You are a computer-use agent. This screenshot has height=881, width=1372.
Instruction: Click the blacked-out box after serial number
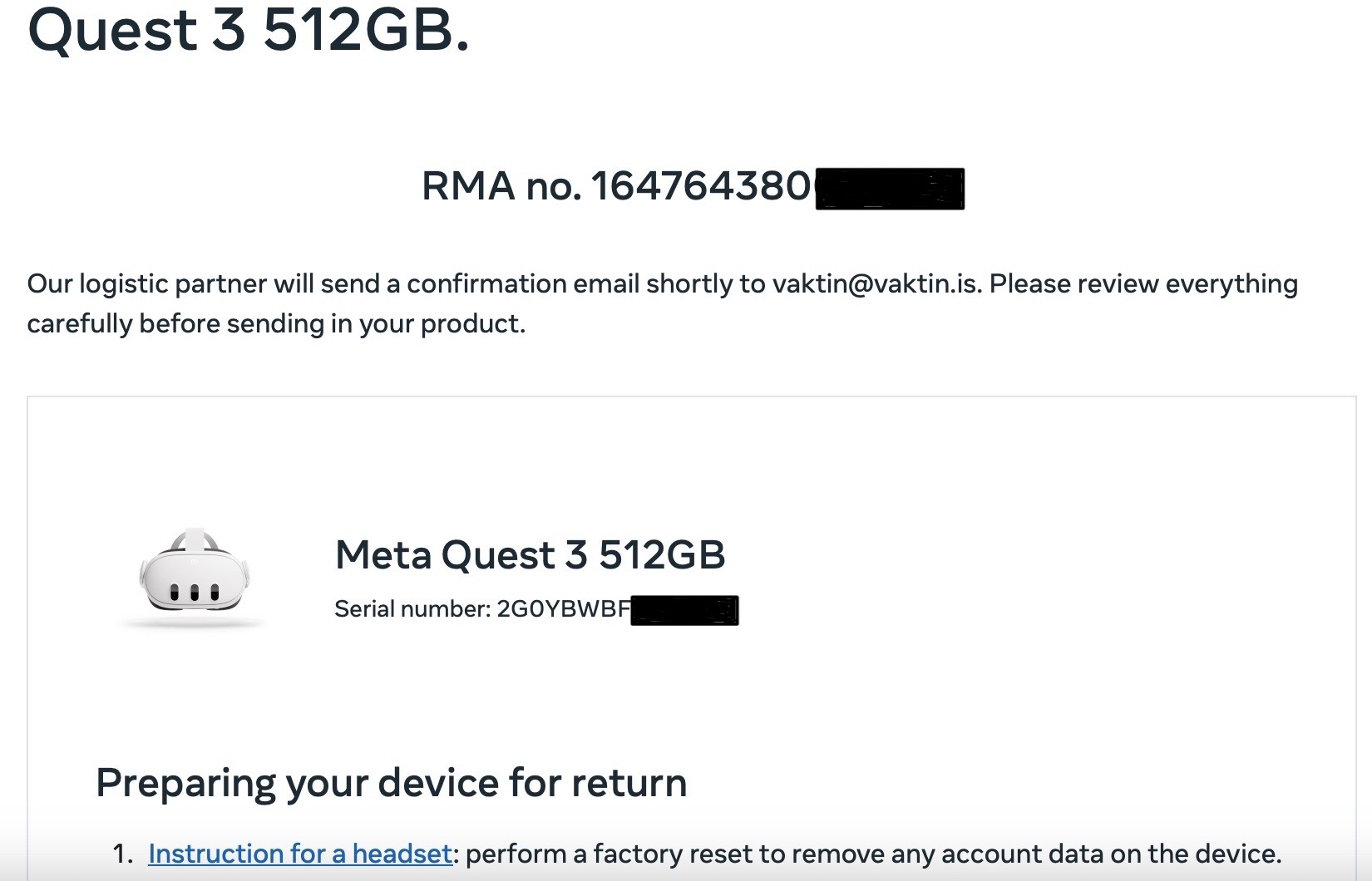click(x=684, y=610)
